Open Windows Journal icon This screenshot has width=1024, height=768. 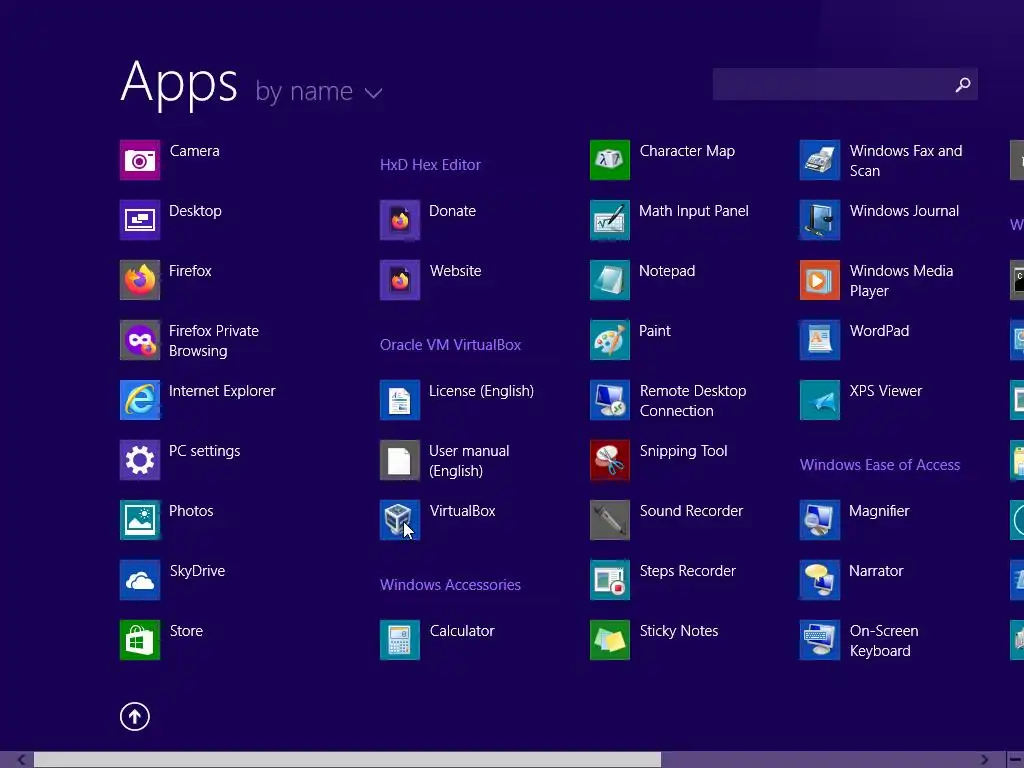point(820,220)
